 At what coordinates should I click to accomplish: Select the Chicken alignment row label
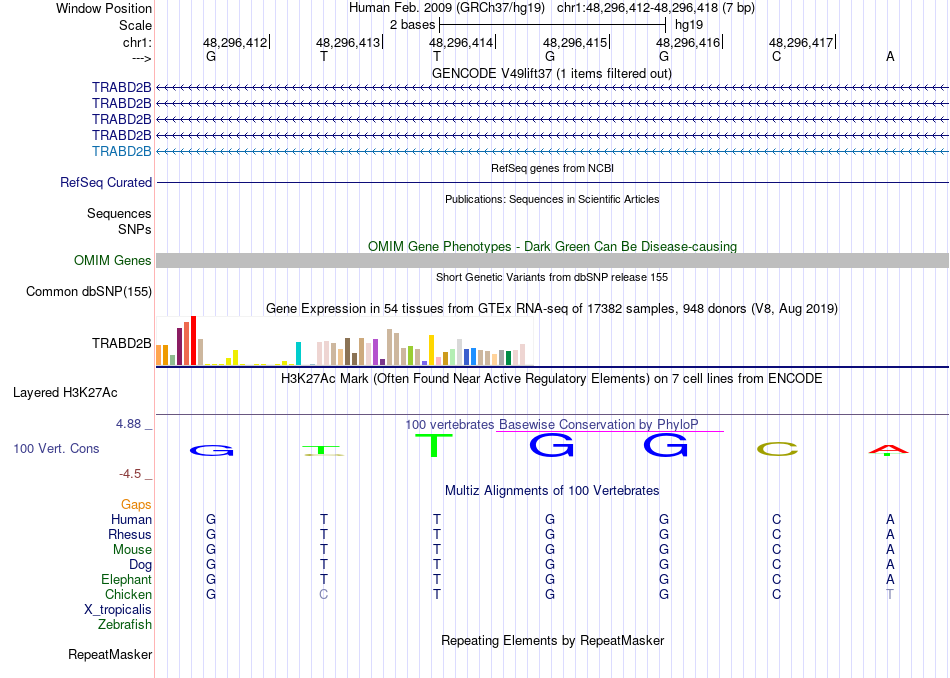click(128, 594)
